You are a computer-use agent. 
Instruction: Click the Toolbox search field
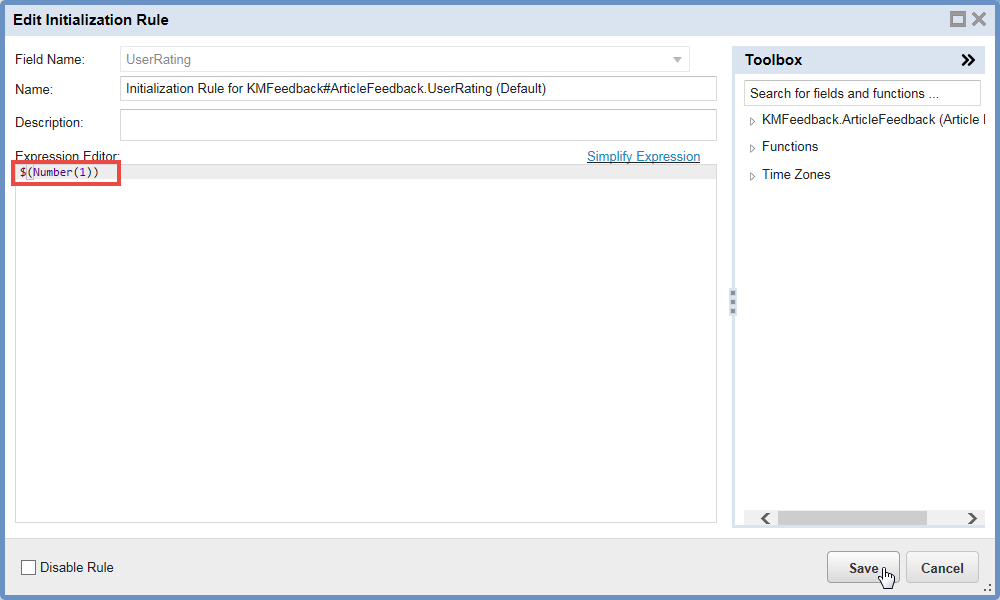tap(862, 93)
